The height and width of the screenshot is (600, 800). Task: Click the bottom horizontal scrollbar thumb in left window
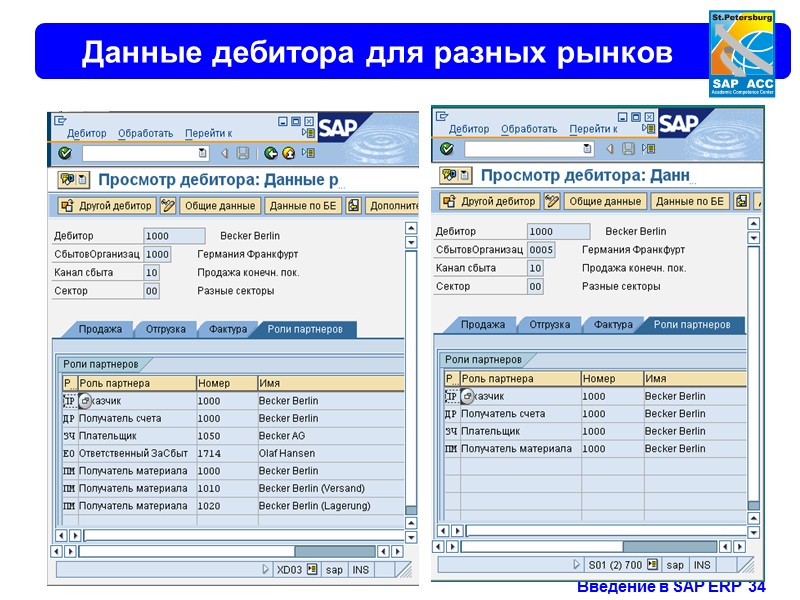pyautogui.click(x=335, y=551)
